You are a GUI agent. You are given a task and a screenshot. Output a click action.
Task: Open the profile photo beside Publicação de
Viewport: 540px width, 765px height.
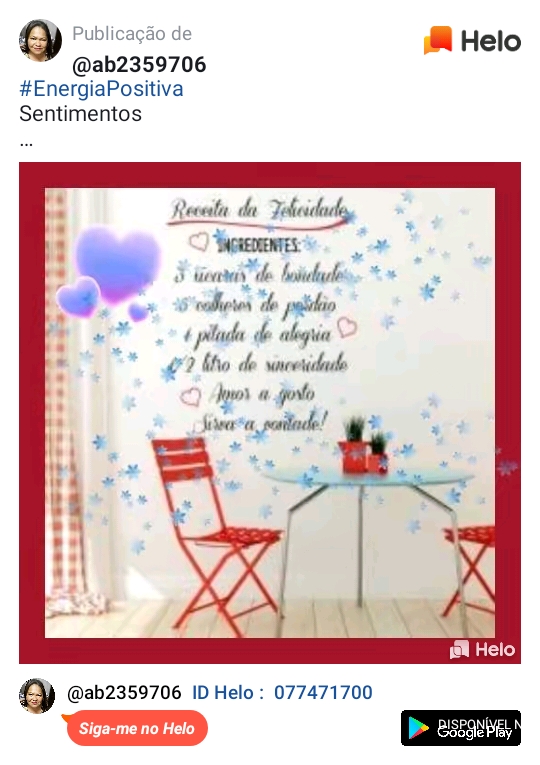pyautogui.click(x=40, y=40)
